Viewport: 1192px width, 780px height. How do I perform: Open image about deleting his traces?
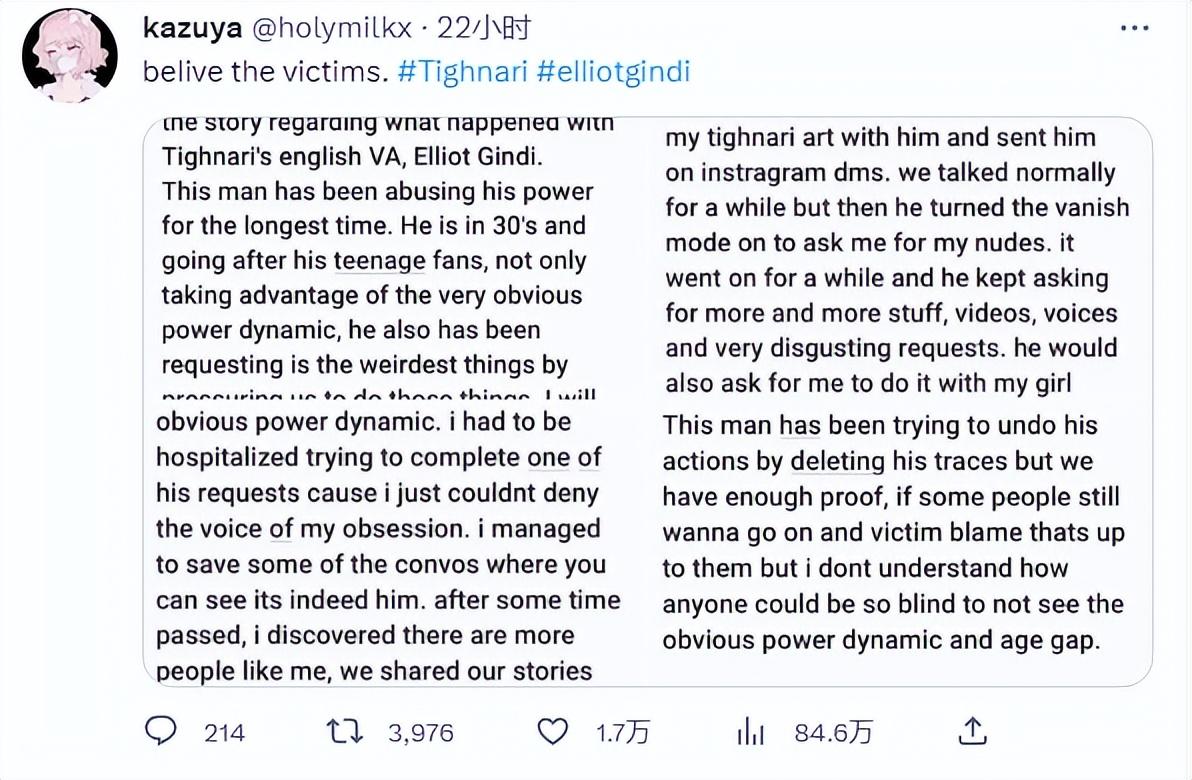[898, 544]
